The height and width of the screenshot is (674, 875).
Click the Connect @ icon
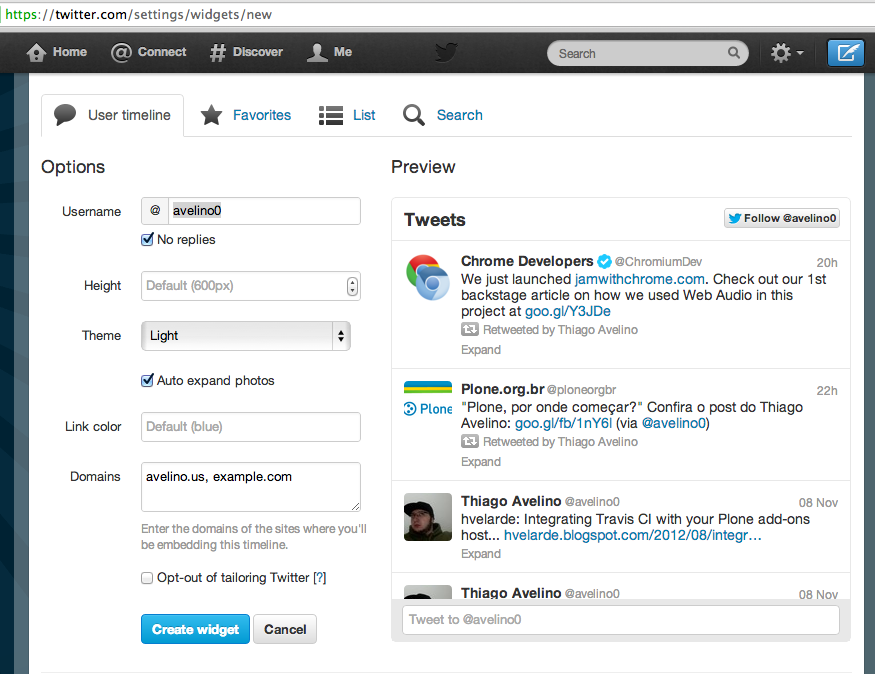[x=121, y=52]
